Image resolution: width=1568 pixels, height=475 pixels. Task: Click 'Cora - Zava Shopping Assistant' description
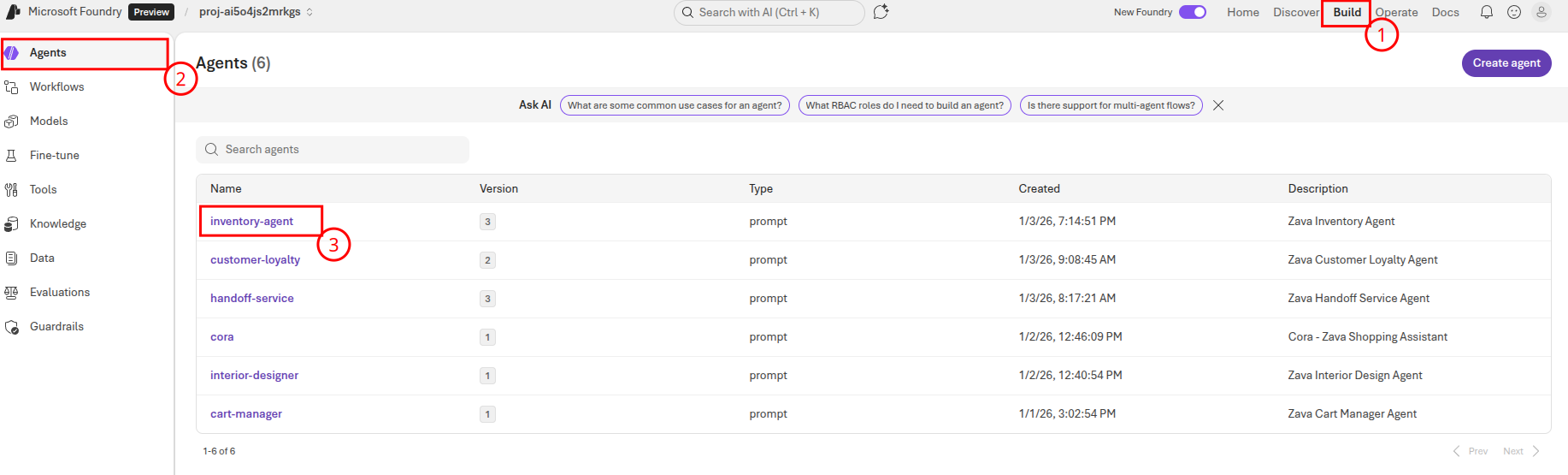(1368, 337)
